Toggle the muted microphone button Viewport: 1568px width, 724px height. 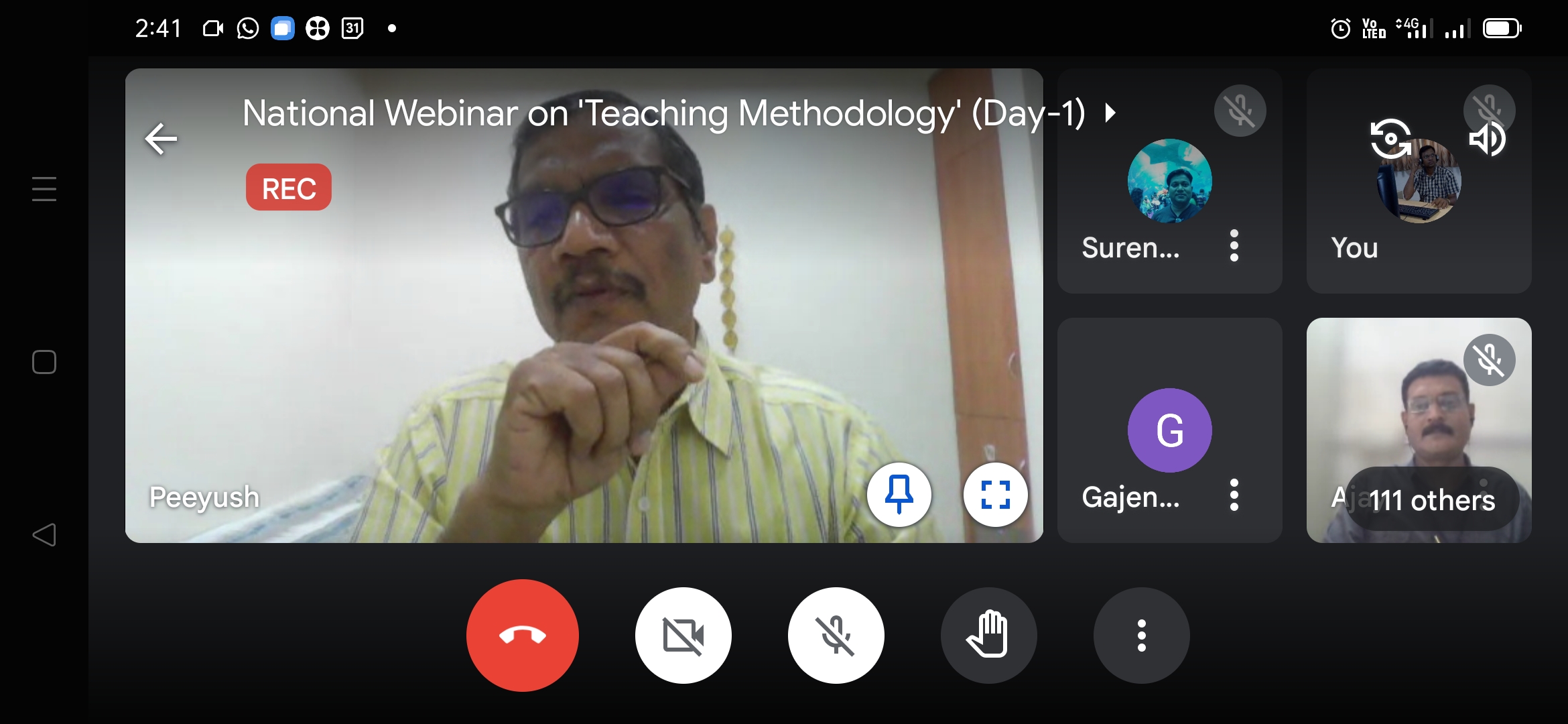coord(836,635)
